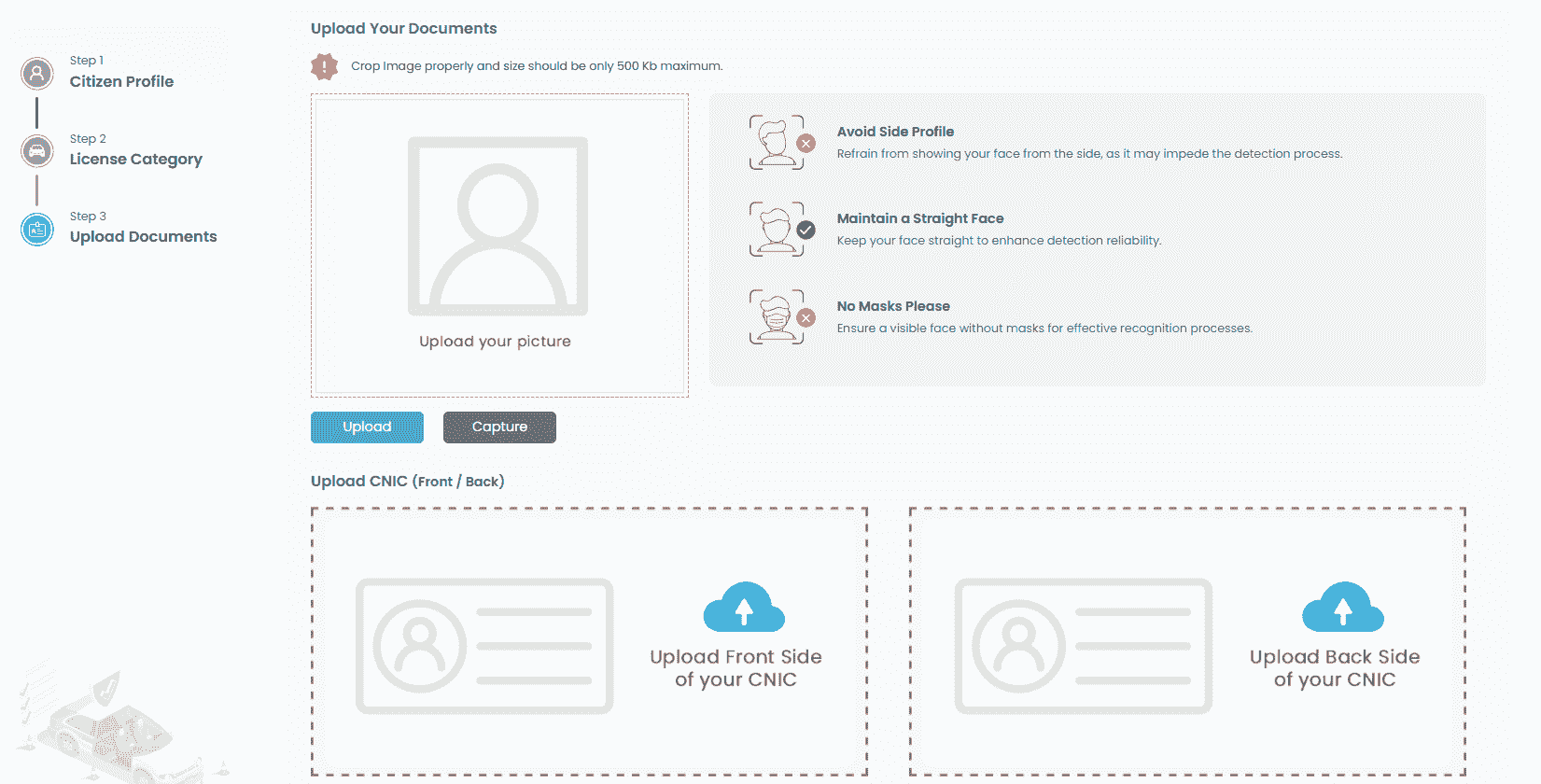Select Step 3 Upload Documents
Viewport: 1541px width, 784px height.
pos(143,228)
